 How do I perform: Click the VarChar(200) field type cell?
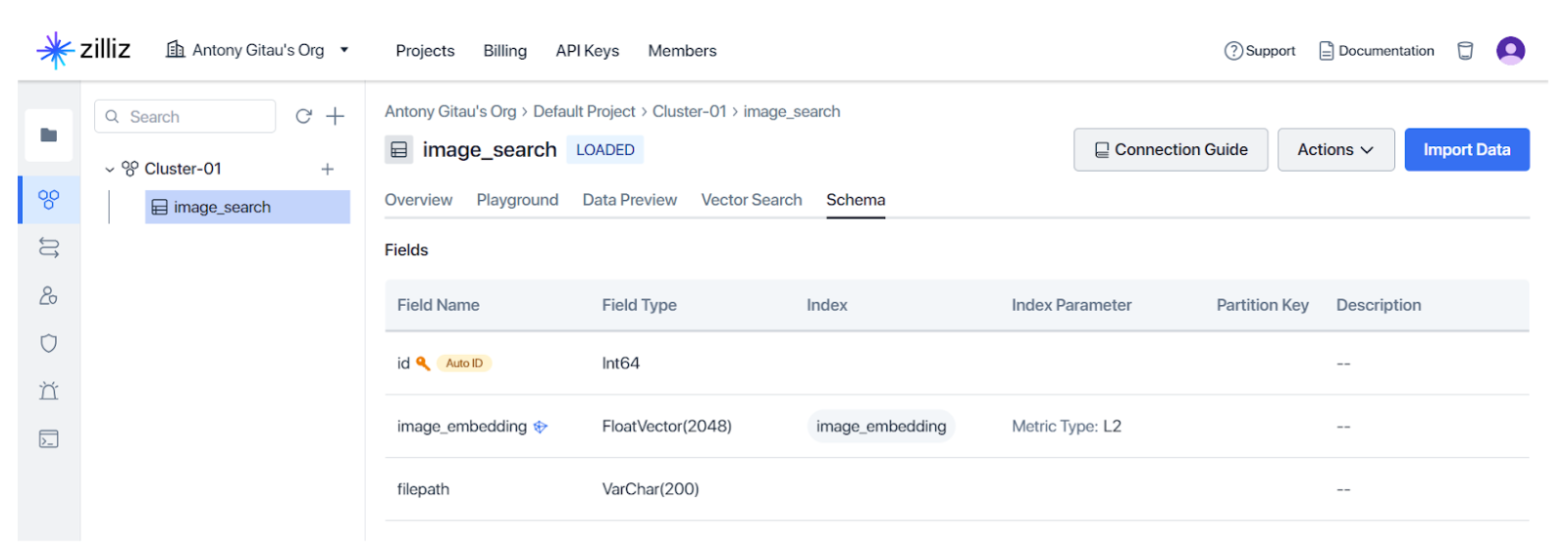tap(651, 489)
